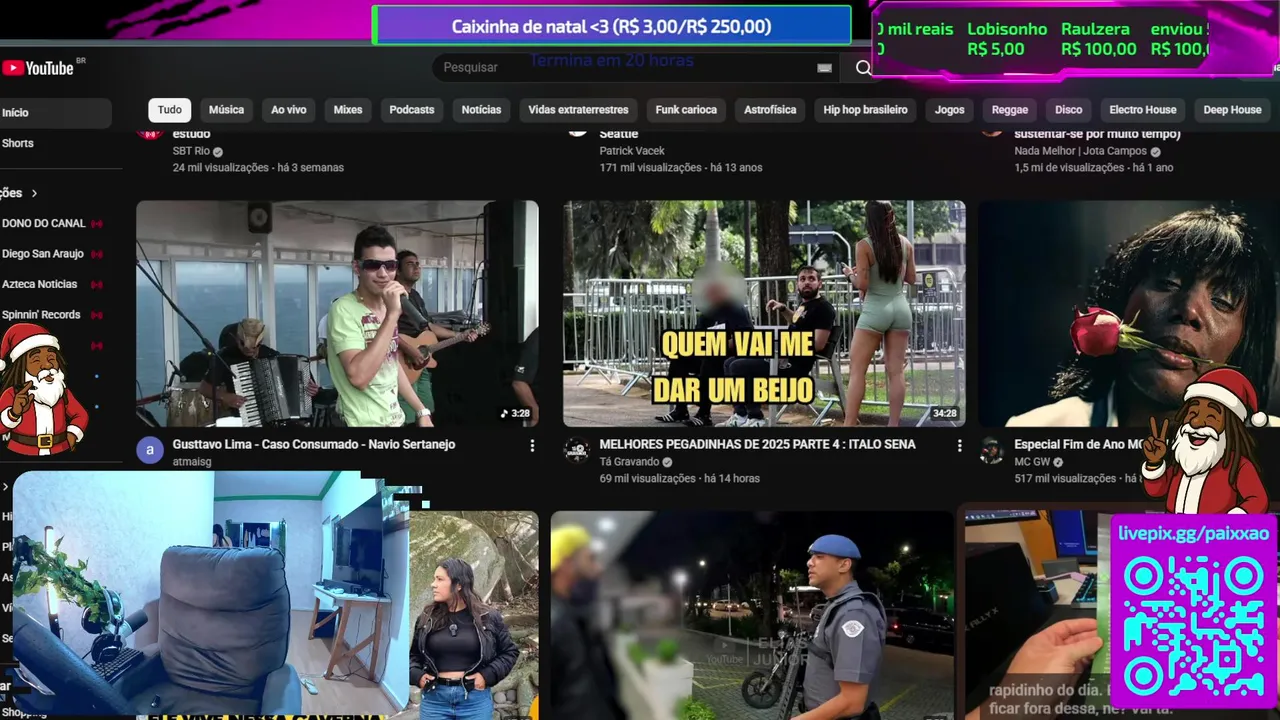Screen dimensions: 1280x720
Task: Click live indicator beside Diego San Araujo
Action: [x=97, y=254]
